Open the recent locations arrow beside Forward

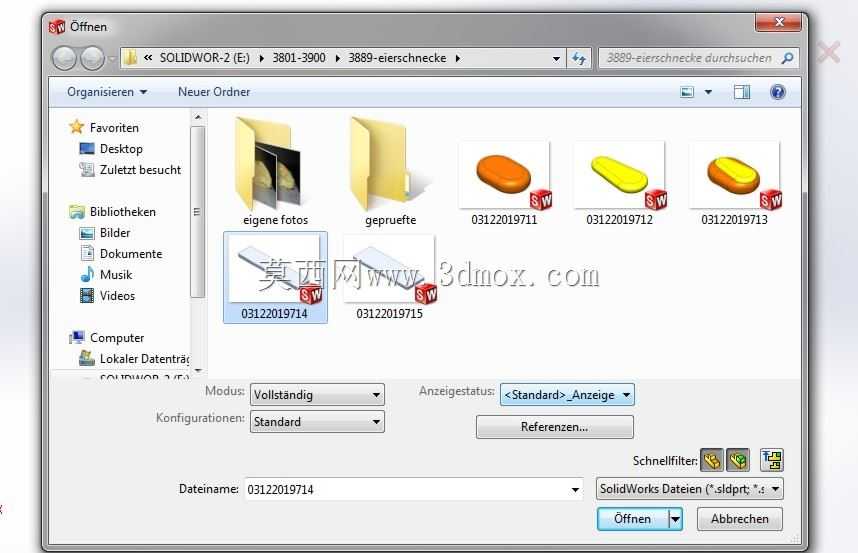click(x=111, y=59)
